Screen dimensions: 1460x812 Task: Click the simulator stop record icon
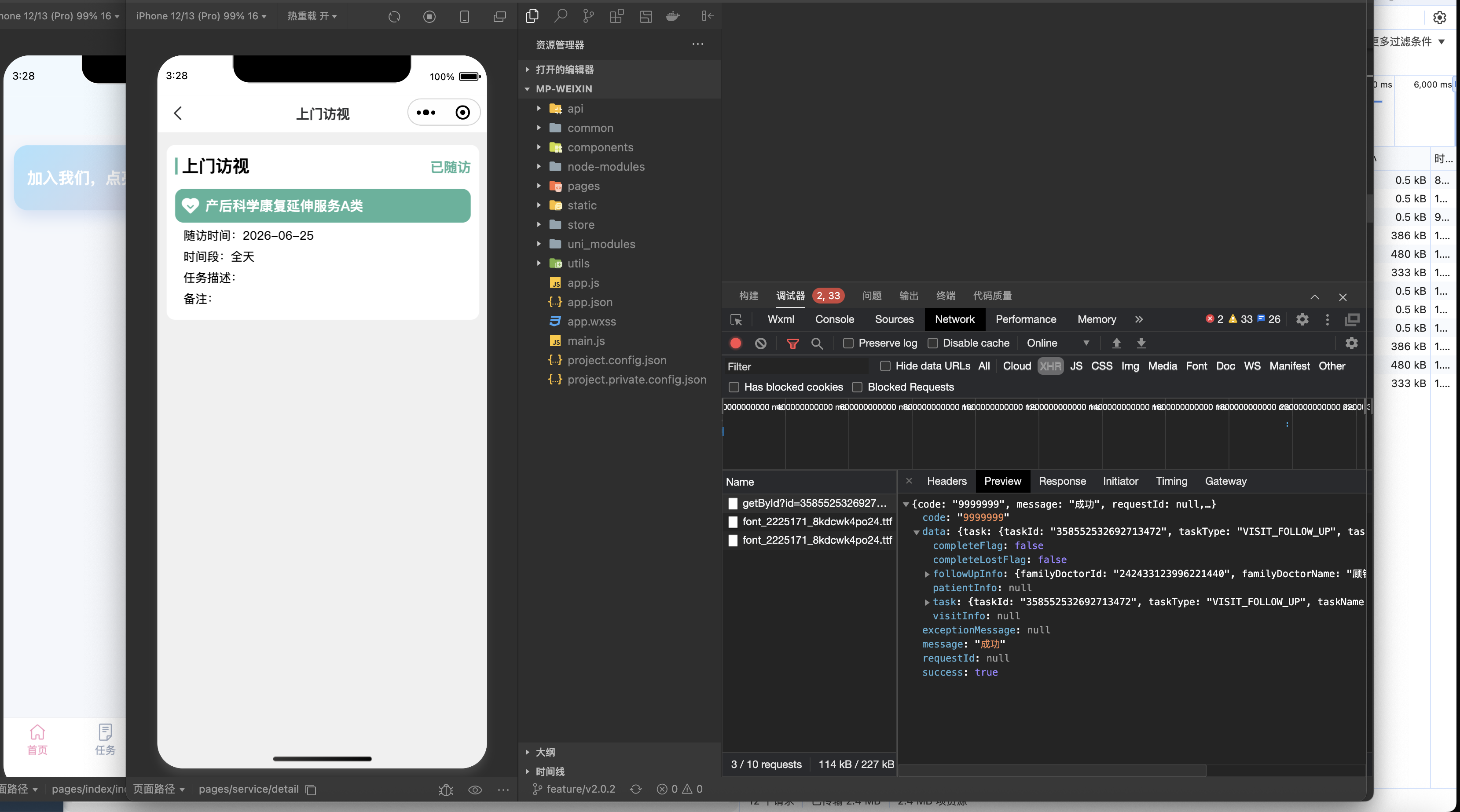429,16
